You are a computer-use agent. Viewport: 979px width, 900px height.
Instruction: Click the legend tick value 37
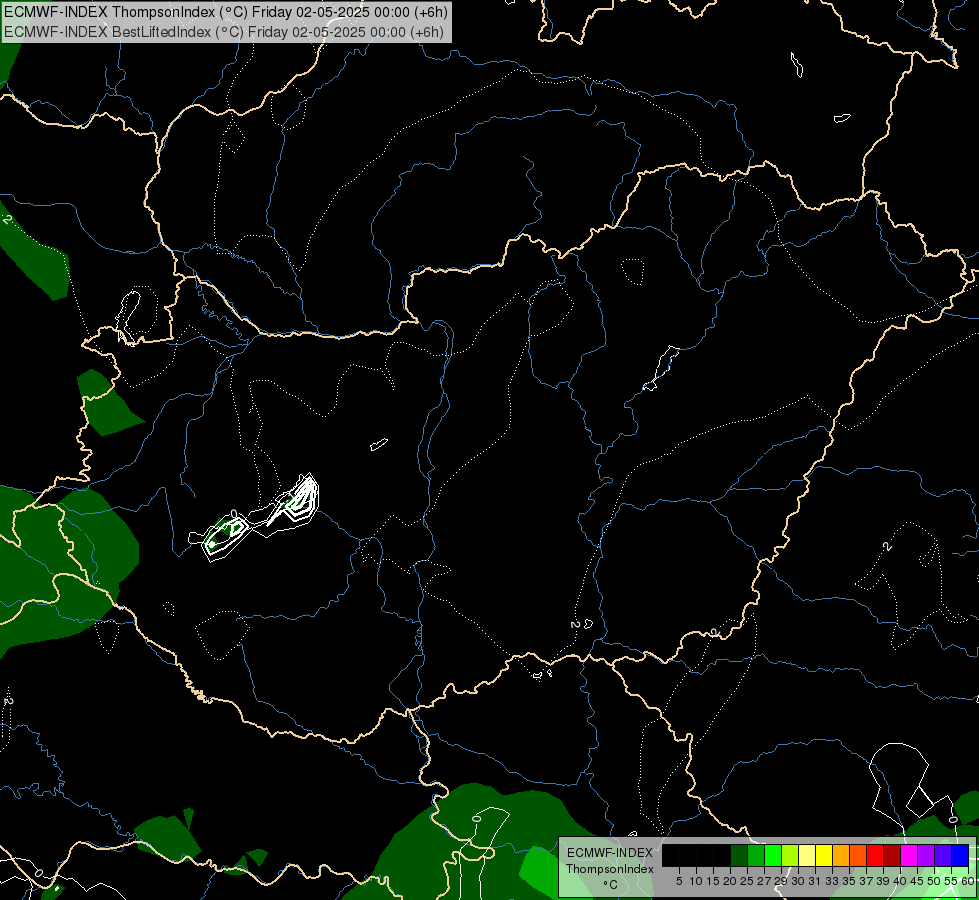click(x=865, y=881)
